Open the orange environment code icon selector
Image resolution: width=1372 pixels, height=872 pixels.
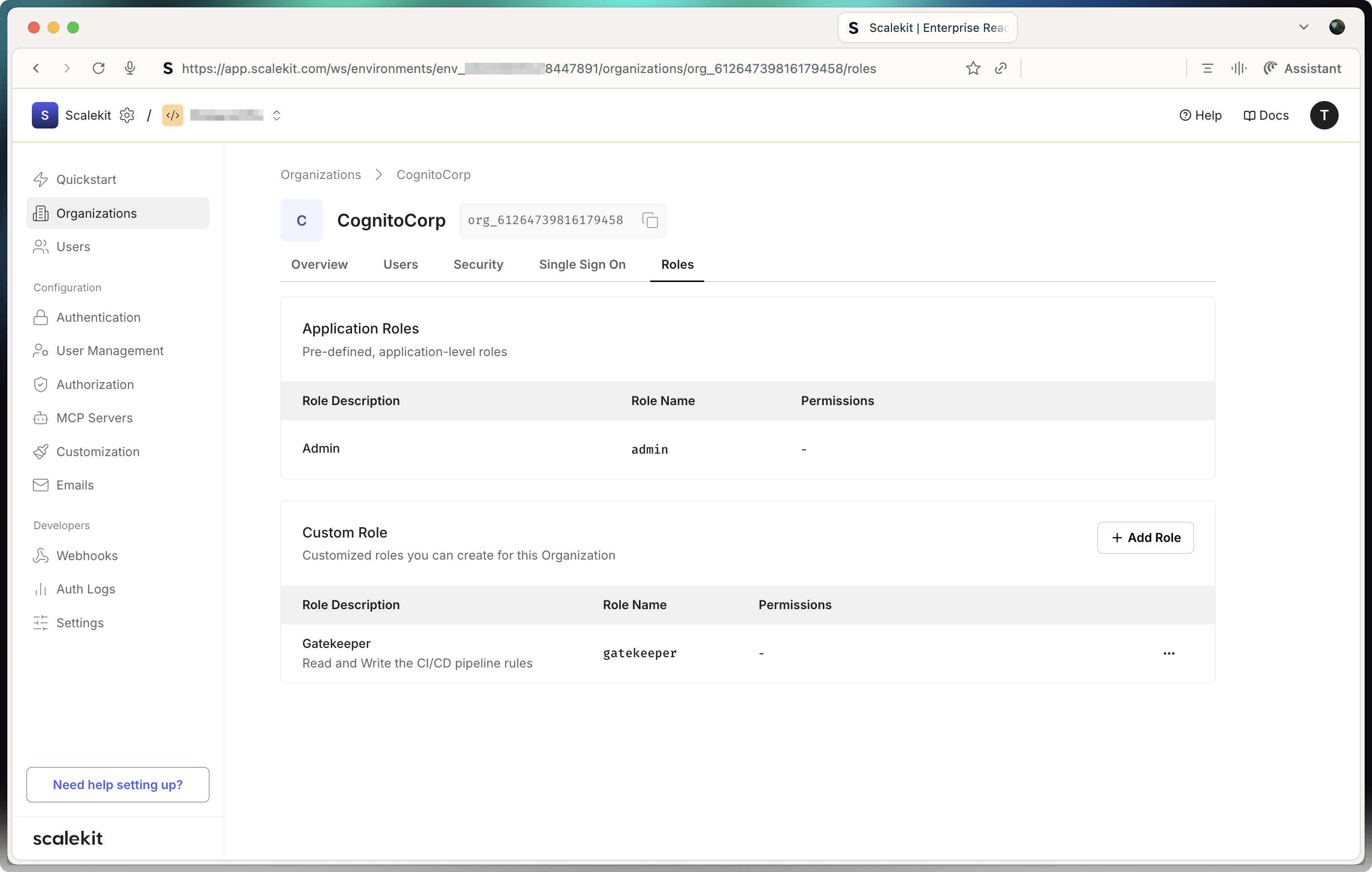(x=173, y=115)
